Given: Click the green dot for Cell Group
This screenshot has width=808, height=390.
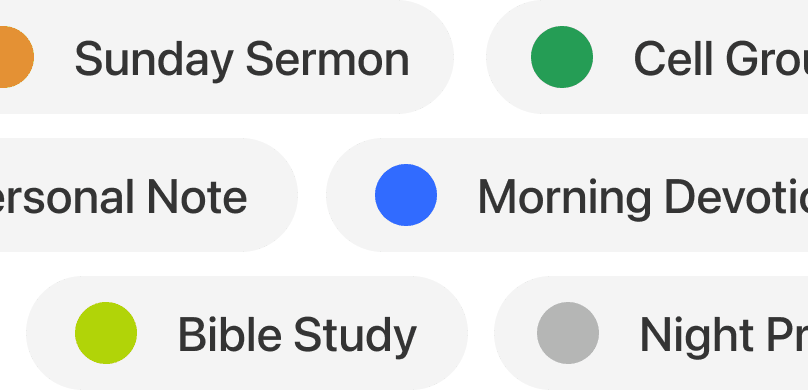Looking at the screenshot, I should [562, 57].
